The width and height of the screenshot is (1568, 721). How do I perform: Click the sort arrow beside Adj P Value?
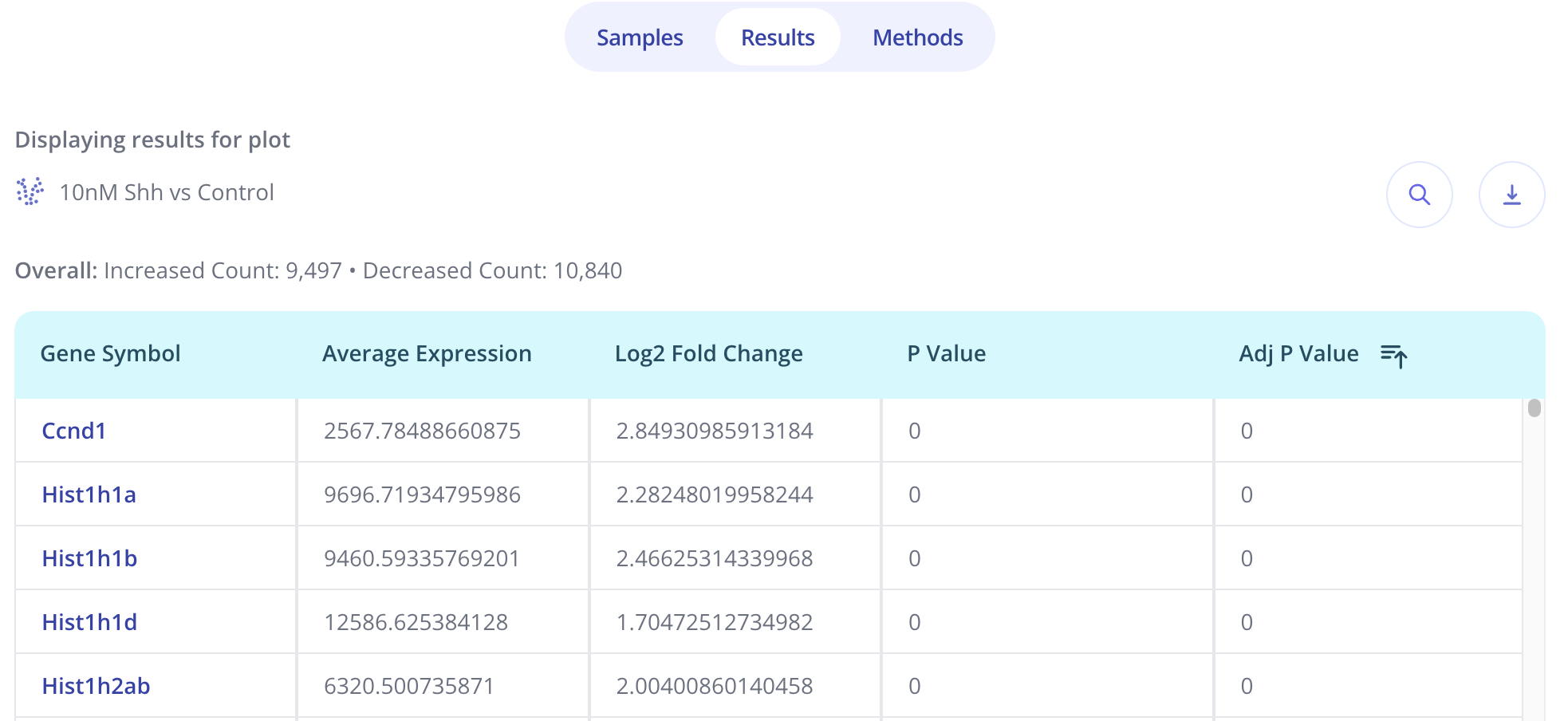(x=1393, y=355)
